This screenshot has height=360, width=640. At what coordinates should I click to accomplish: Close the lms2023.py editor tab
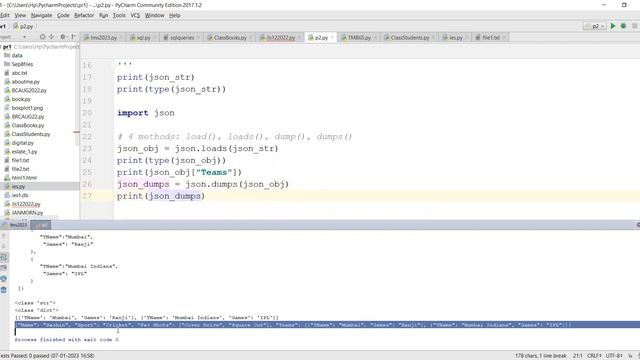tap(120, 38)
